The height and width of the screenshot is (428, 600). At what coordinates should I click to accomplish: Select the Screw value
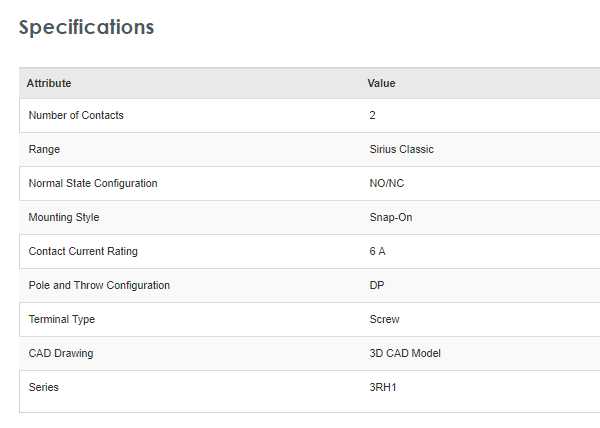click(385, 319)
